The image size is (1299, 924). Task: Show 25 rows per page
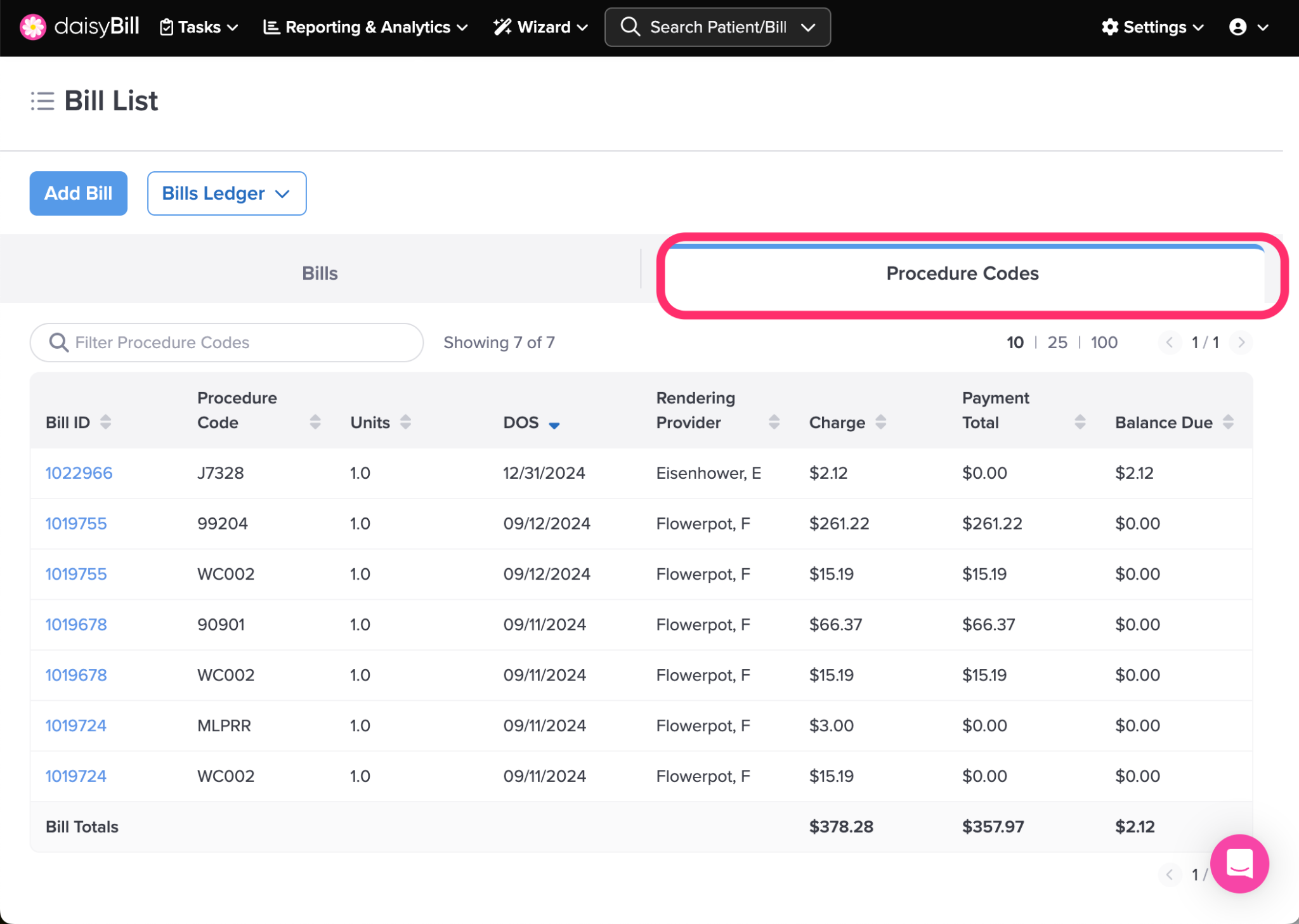(1057, 342)
